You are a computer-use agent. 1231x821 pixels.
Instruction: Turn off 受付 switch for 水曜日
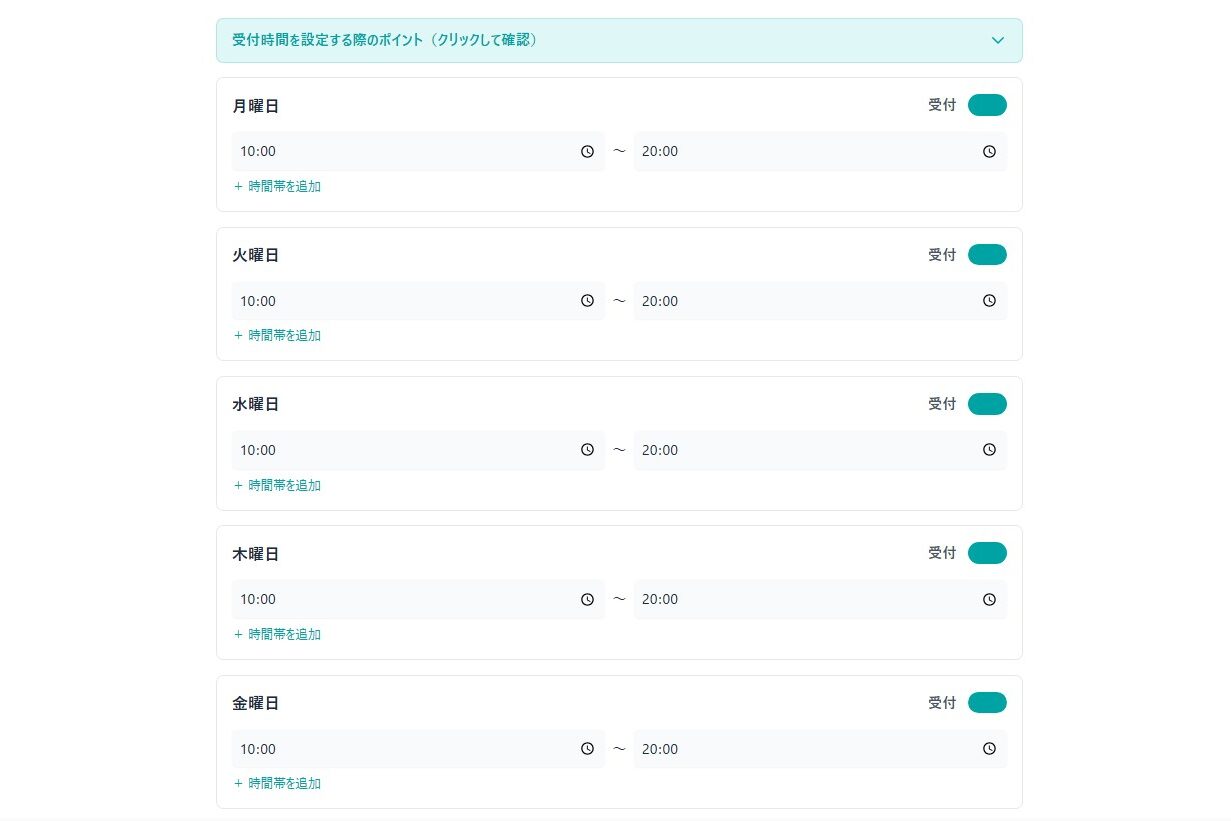point(987,404)
